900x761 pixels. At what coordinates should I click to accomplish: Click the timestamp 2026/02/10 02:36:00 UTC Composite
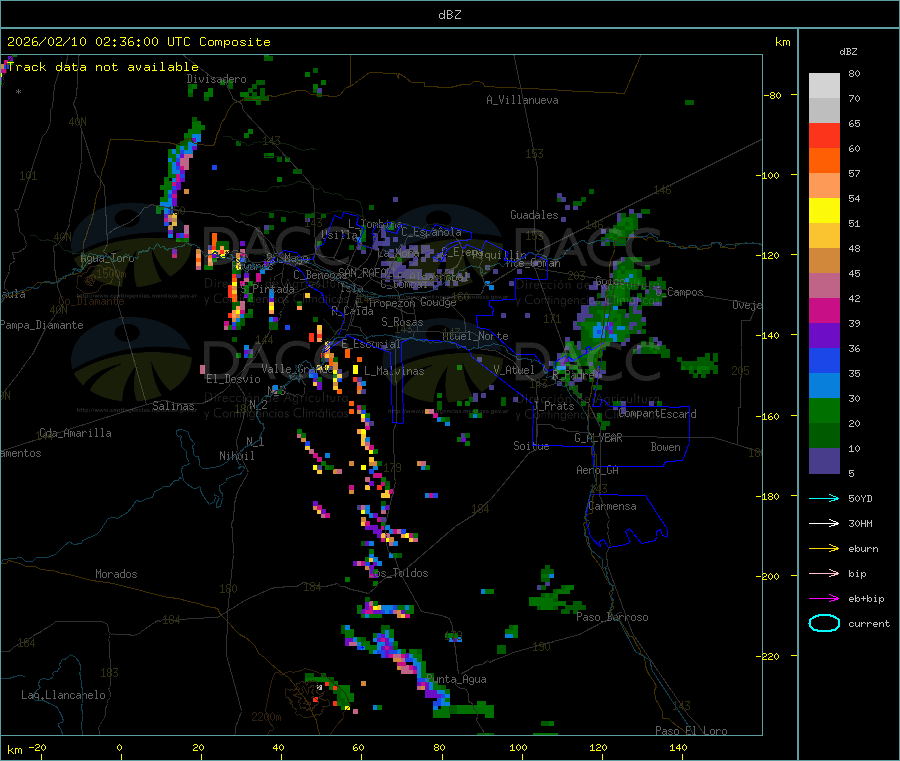click(138, 42)
